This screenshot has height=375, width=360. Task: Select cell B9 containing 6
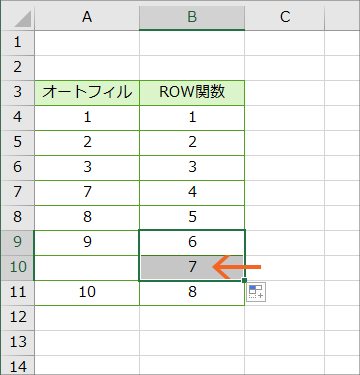click(192, 243)
